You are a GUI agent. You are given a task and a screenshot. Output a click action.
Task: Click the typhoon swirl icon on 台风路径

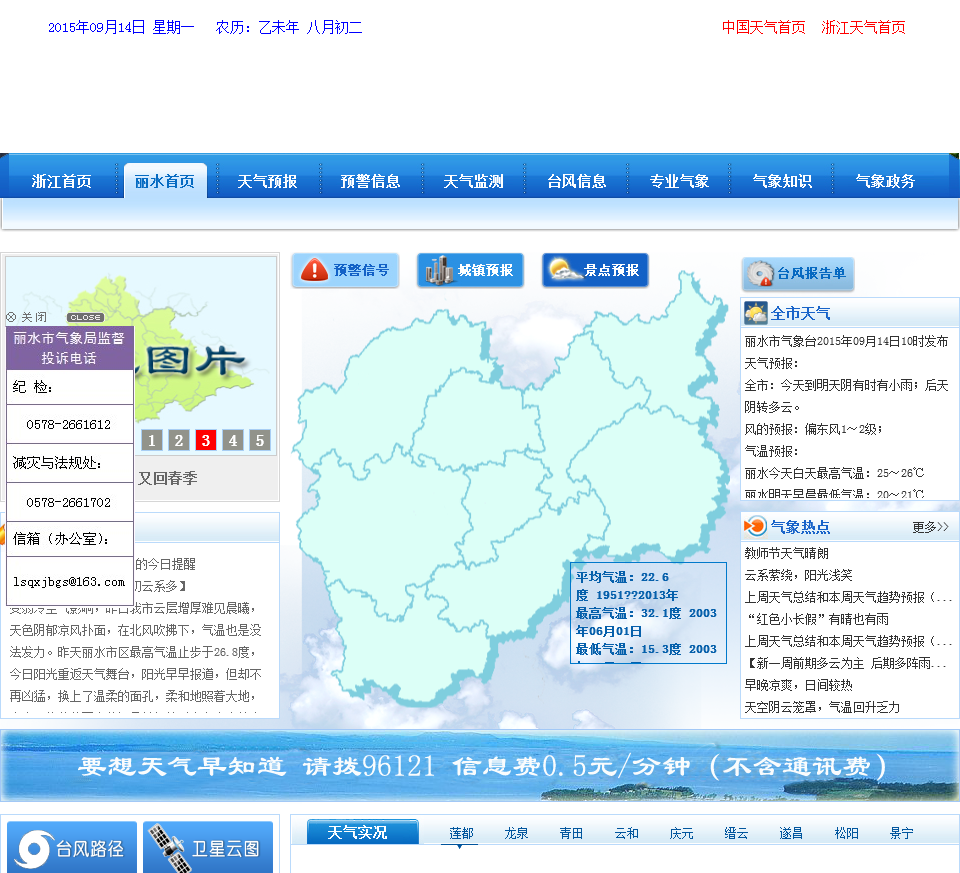tap(34, 849)
